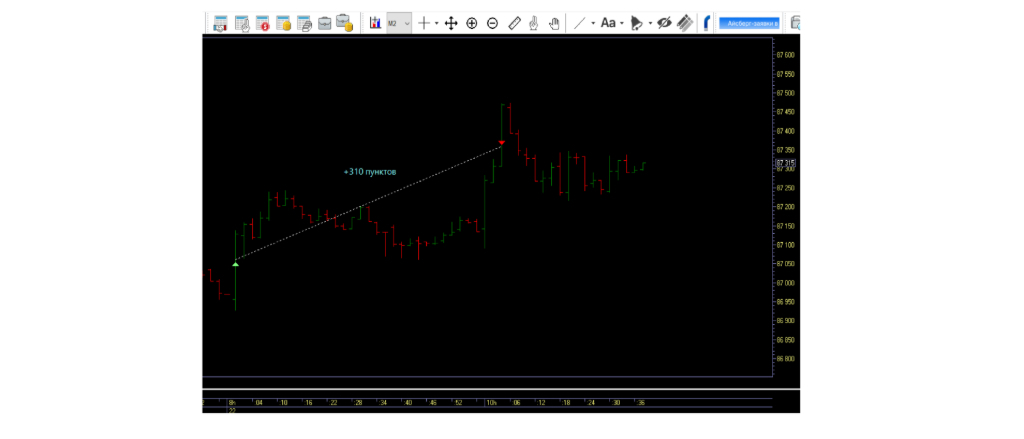Click the +310 пунктов chart label
Screen dimensions: 1024x439
tap(370, 172)
